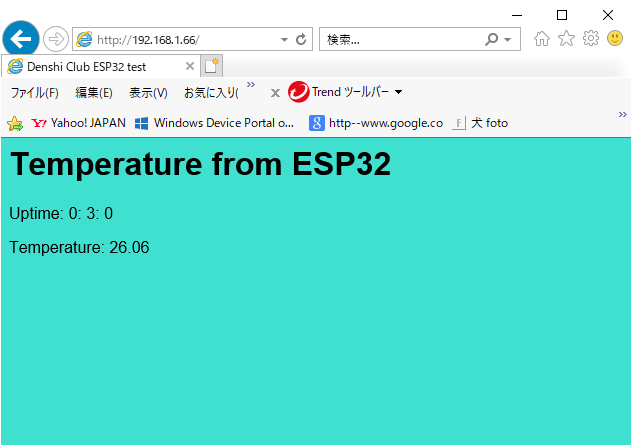Click the address bar showing 192.168.1.66
The width and height of the screenshot is (632, 446).
tap(180, 40)
